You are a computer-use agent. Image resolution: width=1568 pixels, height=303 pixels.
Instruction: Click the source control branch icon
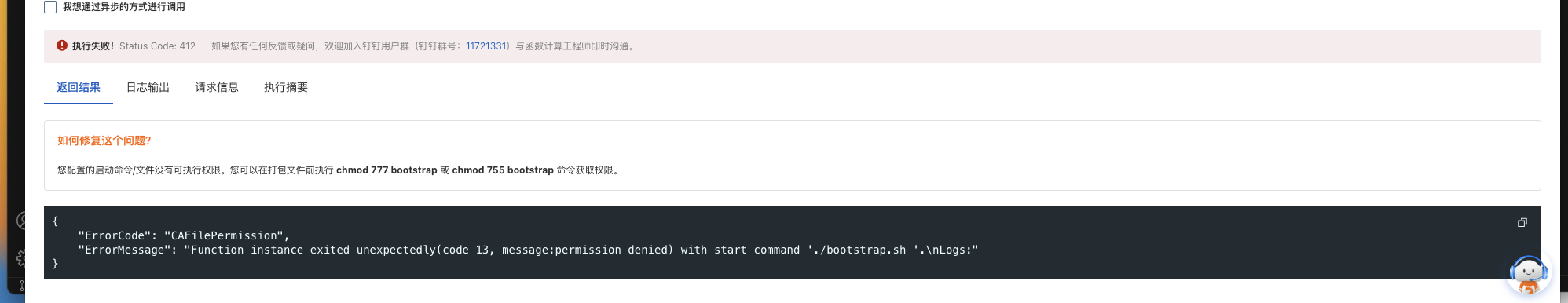[22, 287]
